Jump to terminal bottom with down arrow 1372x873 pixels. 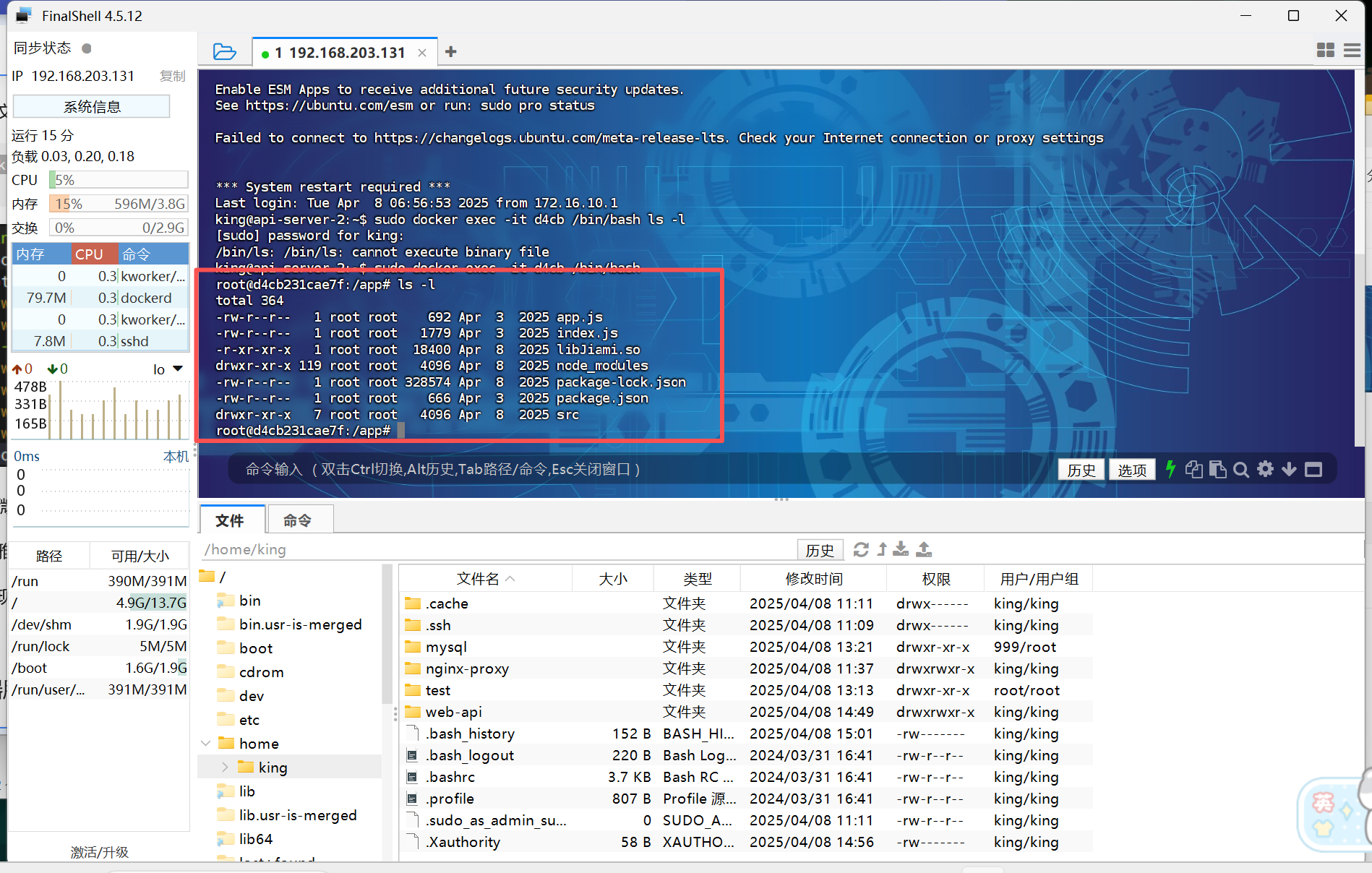[x=1289, y=470]
